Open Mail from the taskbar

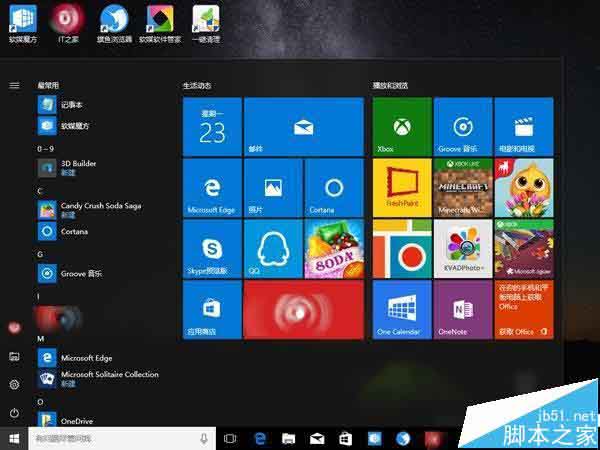coord(317,439)
